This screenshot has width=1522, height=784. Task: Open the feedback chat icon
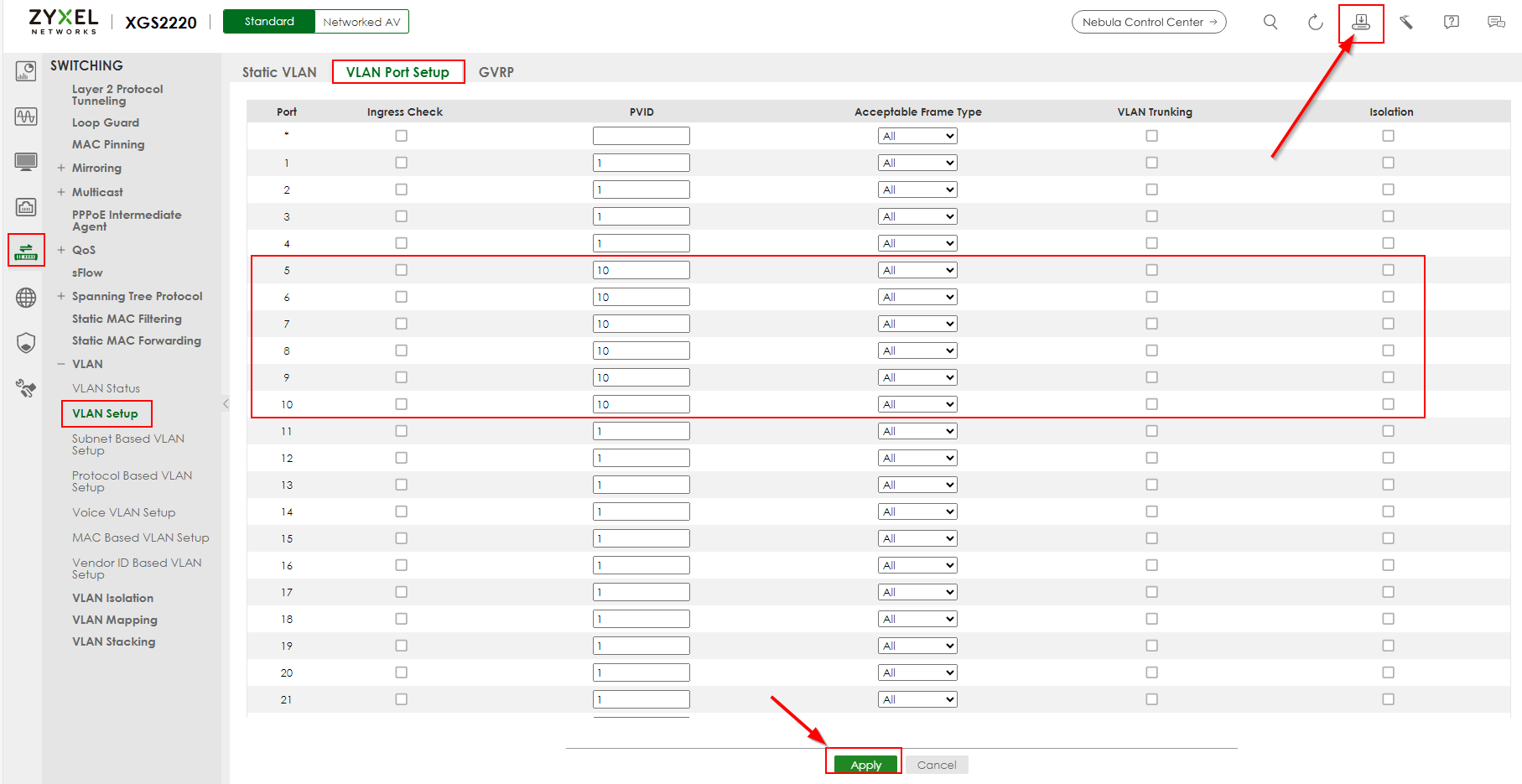1496,22
